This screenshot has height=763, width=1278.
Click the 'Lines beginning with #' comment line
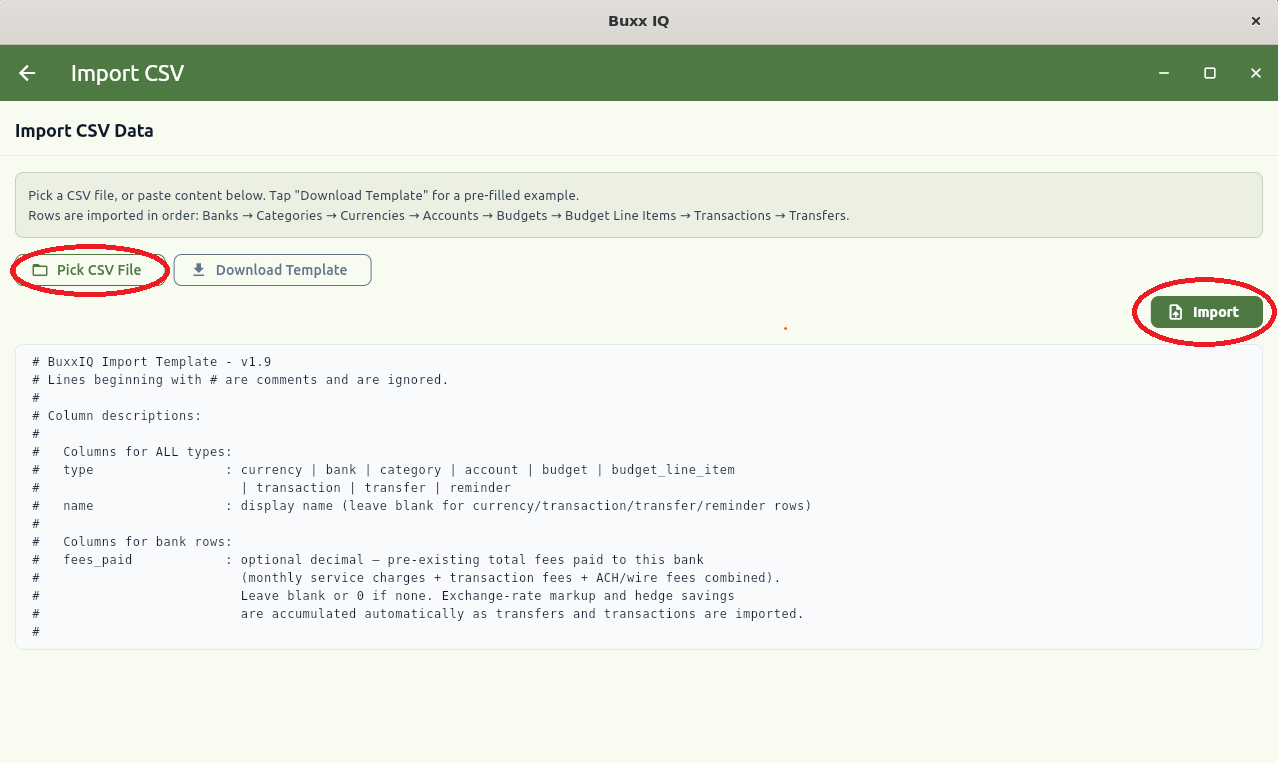click(240, 380)
